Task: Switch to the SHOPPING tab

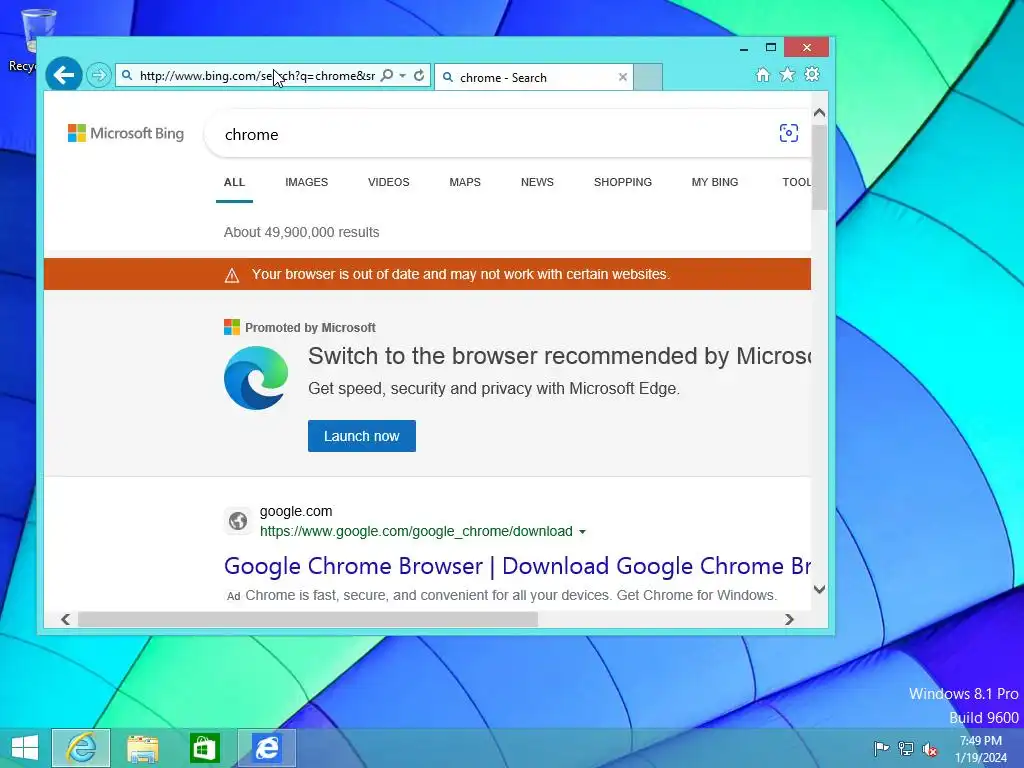Action: 622,182
